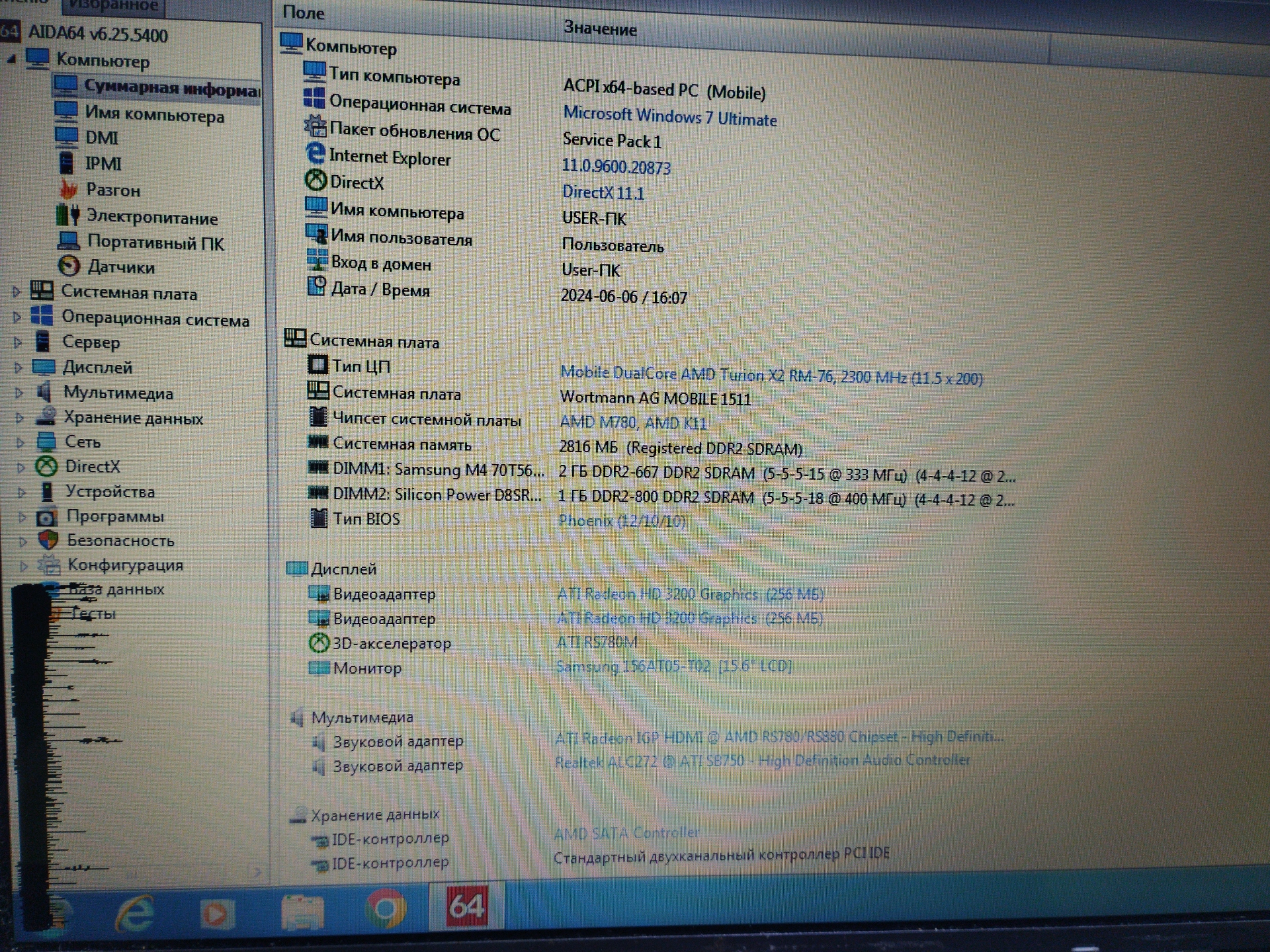This screenshot has height=952, width=1270.
Task: Select the DIMM1: Samsung M4 70T56 row
Action: [x=661, y=472]
